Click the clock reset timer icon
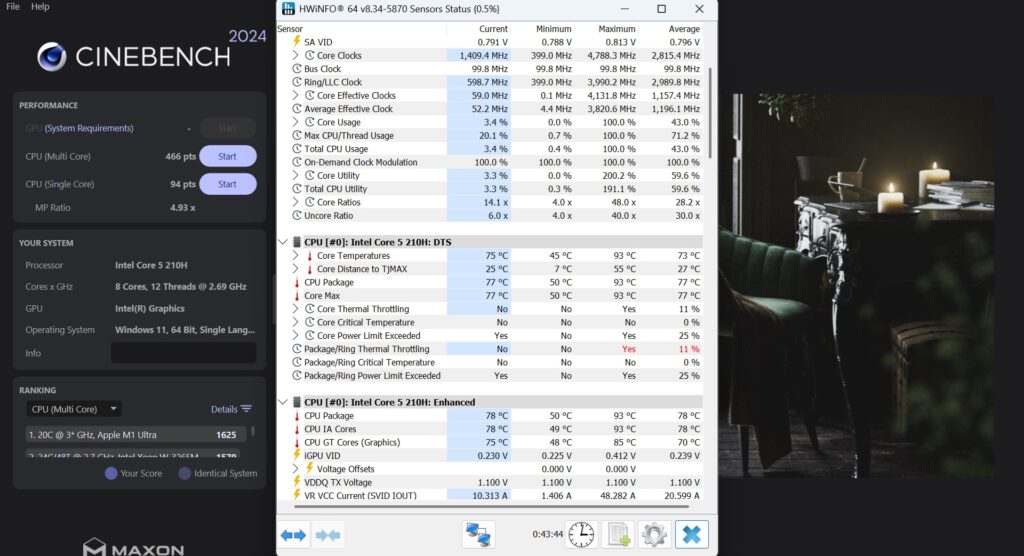Image resolution: width=1024 pixels, height=556 pixels. pos(581,535)
